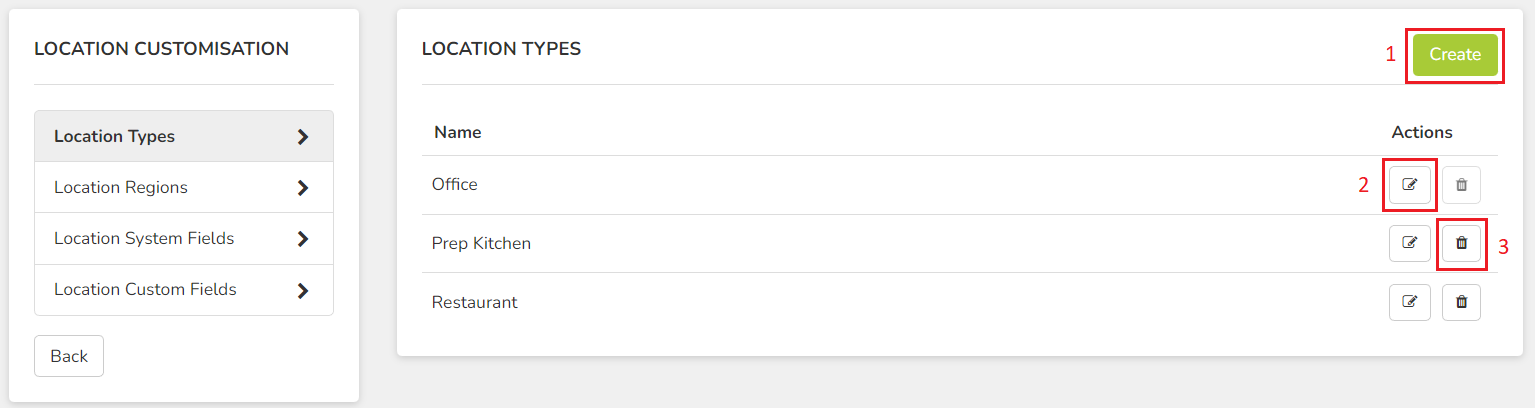Go back using the Back button

coord(69,356)
